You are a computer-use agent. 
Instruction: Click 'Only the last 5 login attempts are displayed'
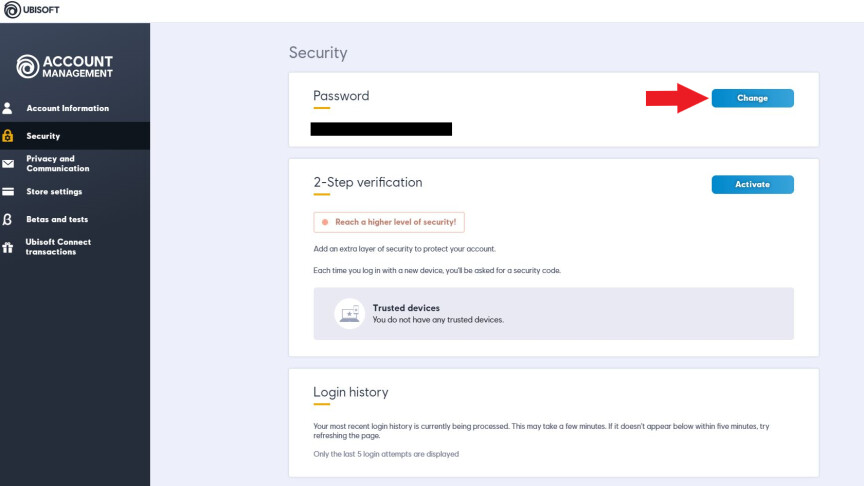[x=386, y=454]
